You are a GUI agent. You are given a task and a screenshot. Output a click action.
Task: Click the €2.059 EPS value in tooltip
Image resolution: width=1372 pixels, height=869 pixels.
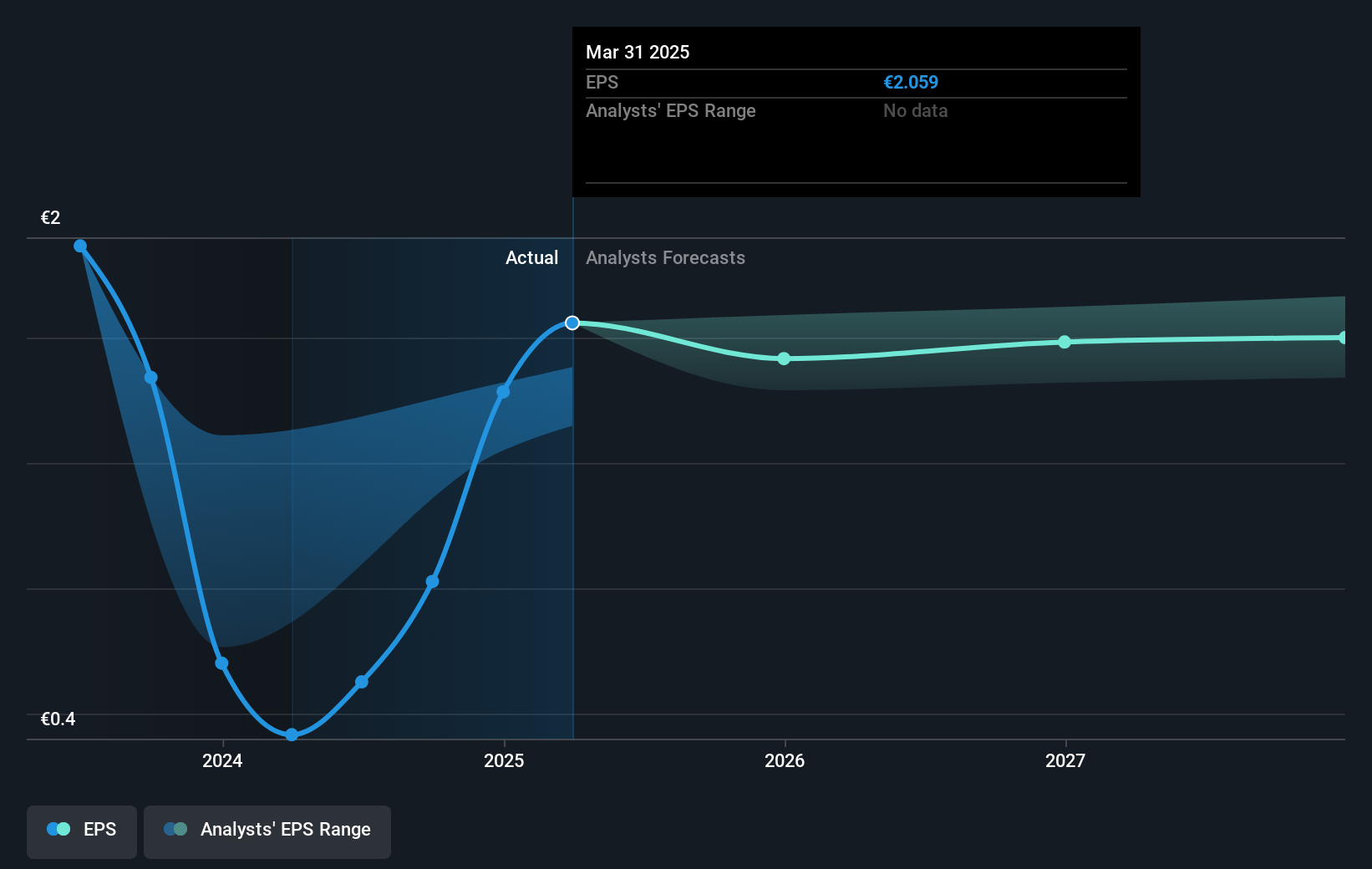point(911,82)
